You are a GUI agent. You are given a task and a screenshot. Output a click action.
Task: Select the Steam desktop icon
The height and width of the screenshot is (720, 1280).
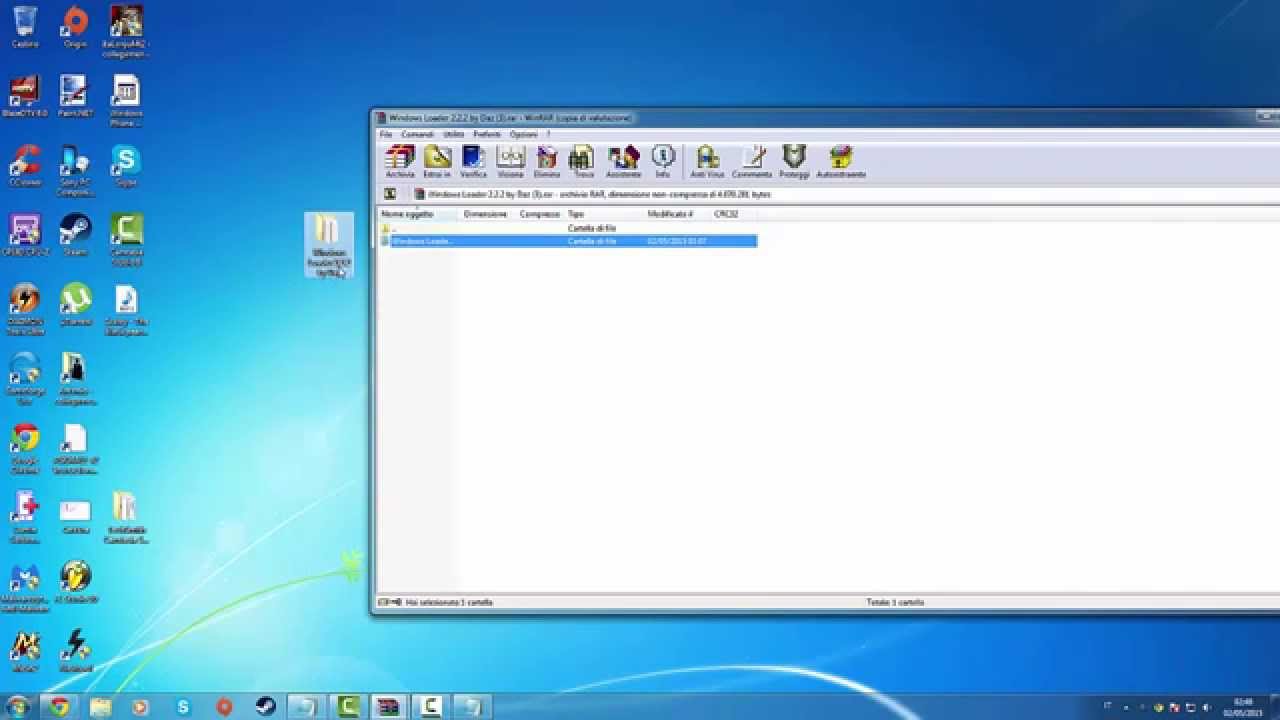[75, 236]
